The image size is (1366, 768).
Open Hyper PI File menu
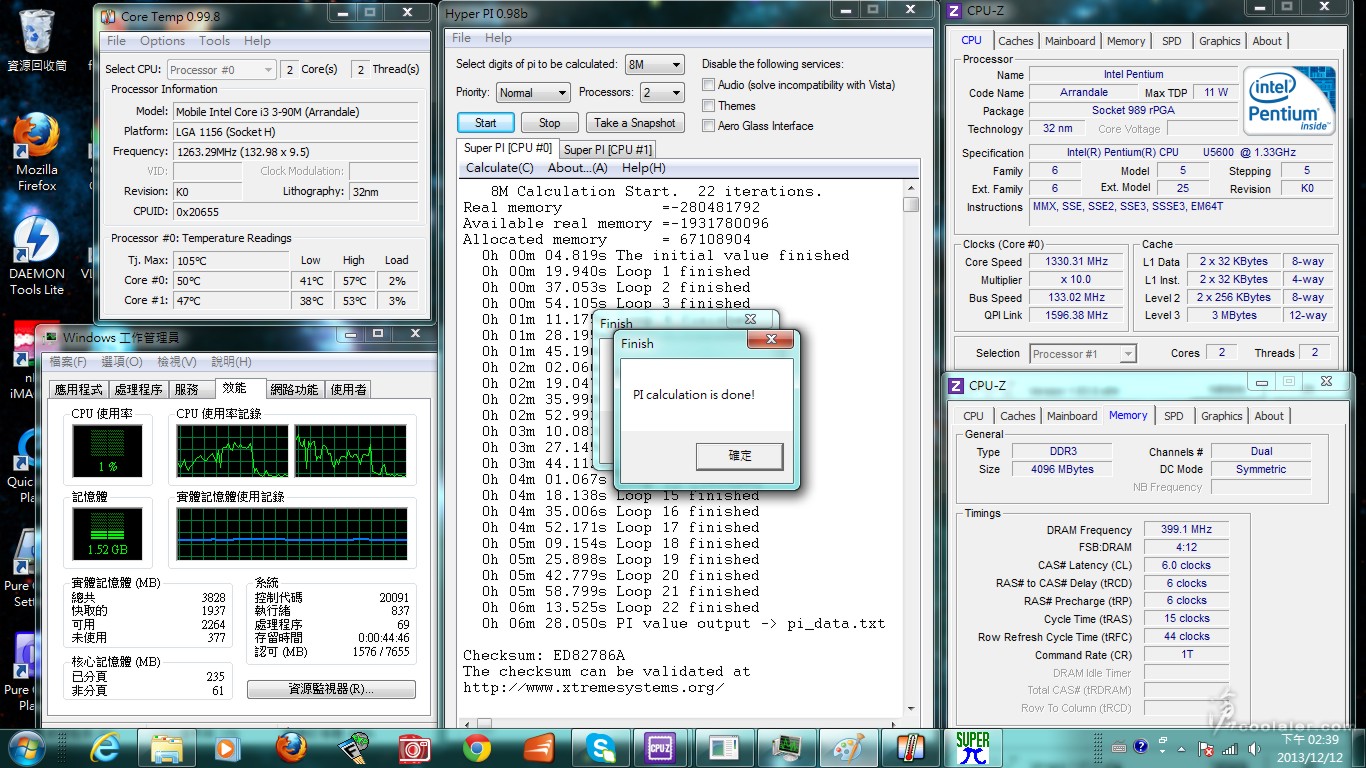point(461,38)
